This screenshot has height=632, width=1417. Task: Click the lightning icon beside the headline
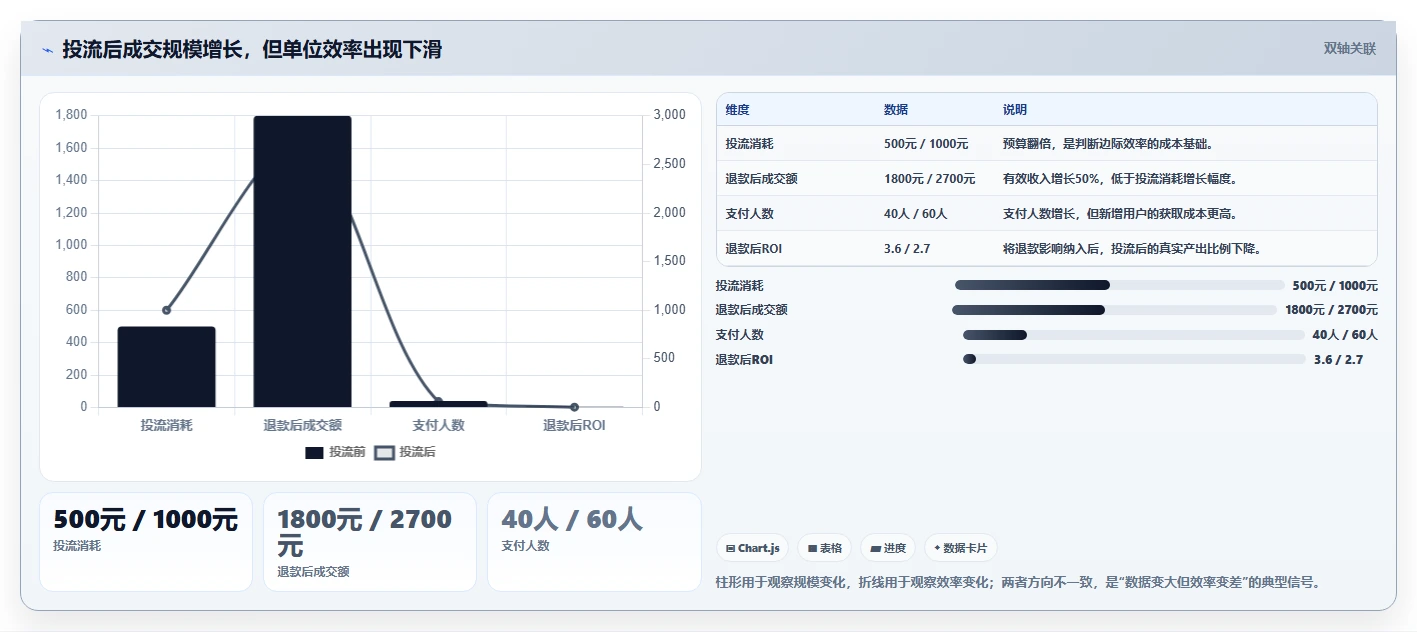click(48, 50)
